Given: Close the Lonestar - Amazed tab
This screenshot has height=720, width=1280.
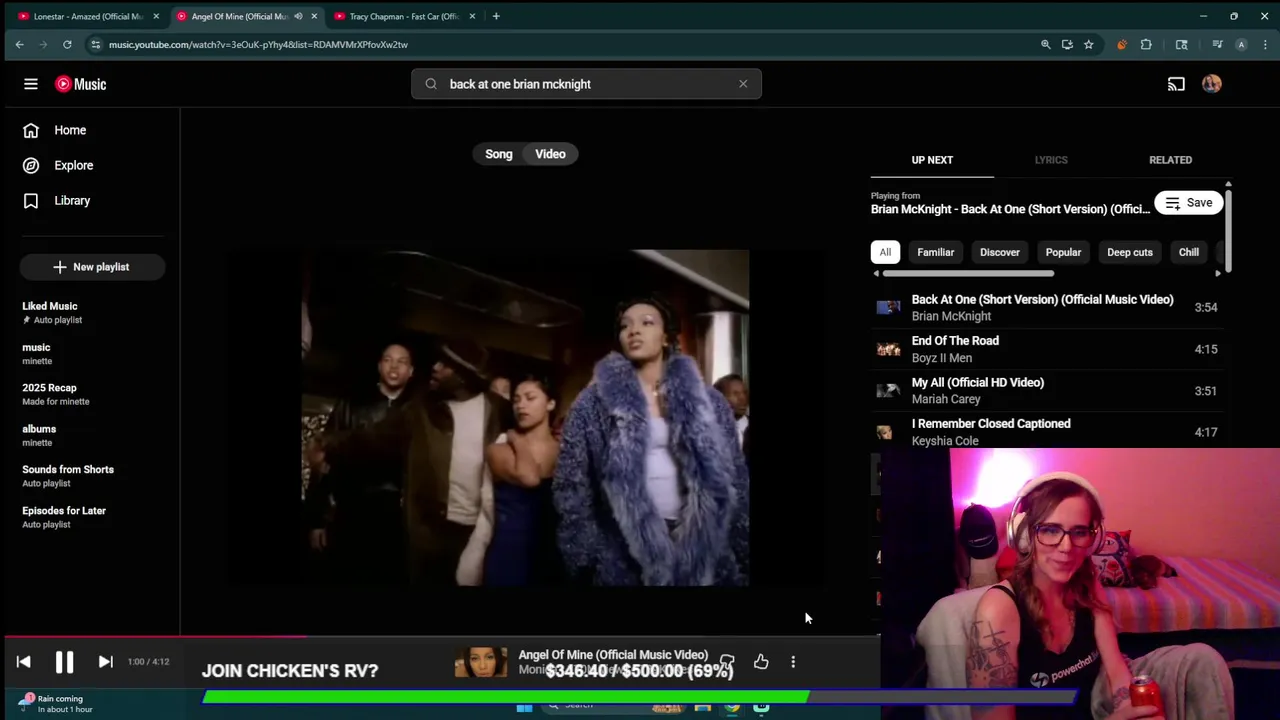Looking at the screenshot, I should pos(156,16).
